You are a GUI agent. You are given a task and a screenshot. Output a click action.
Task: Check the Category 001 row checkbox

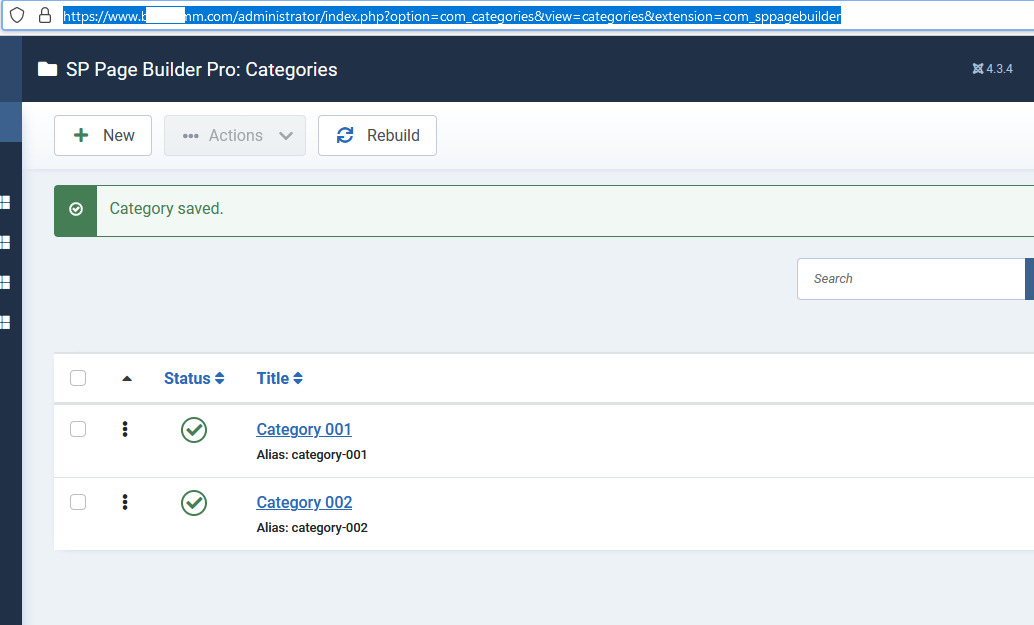[x=78, y=429]
